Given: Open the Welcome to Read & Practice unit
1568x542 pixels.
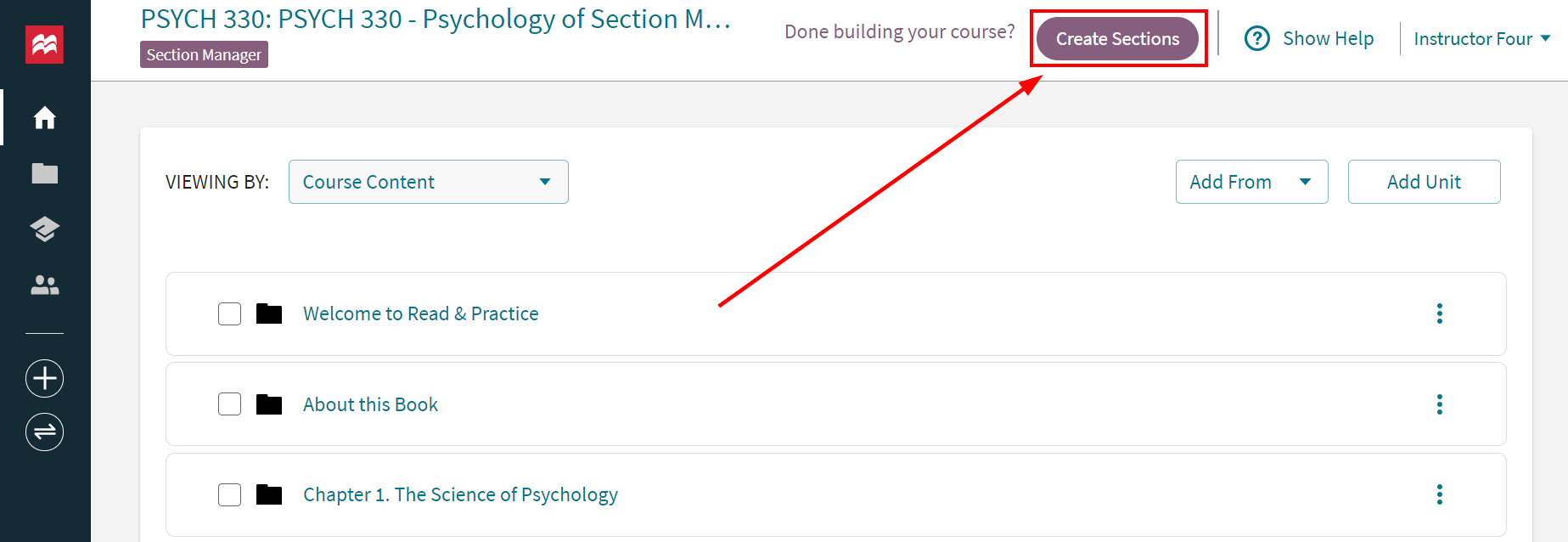Looking at the screenshot, I should point(420,313).
